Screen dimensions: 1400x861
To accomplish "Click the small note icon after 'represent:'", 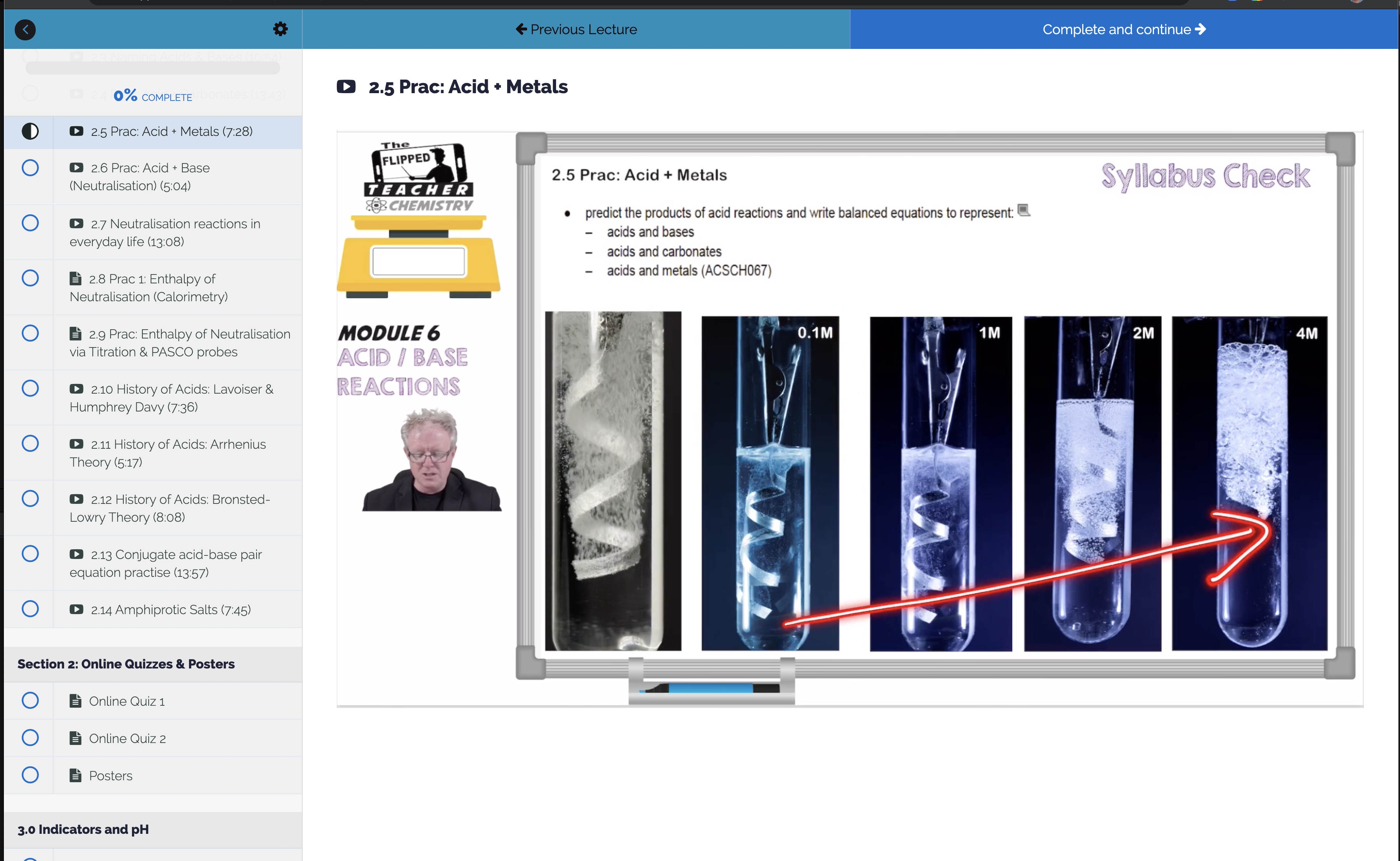I will click(1024, 210).
